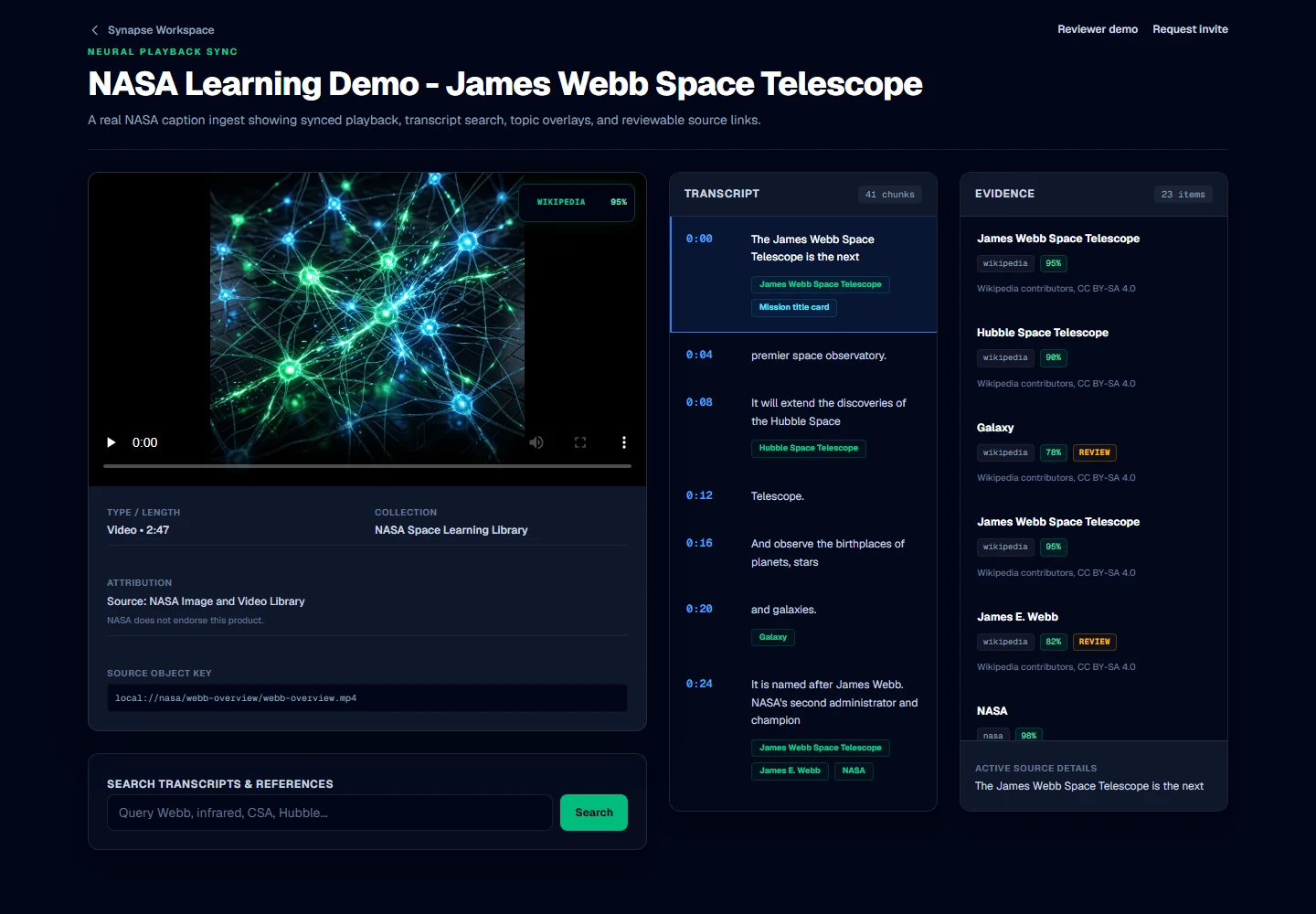Image resolution: width=1316 pixels, height=914 pixels.
Task: Select transcript line 'It is named after James Webb'
Action: point(834,702)
